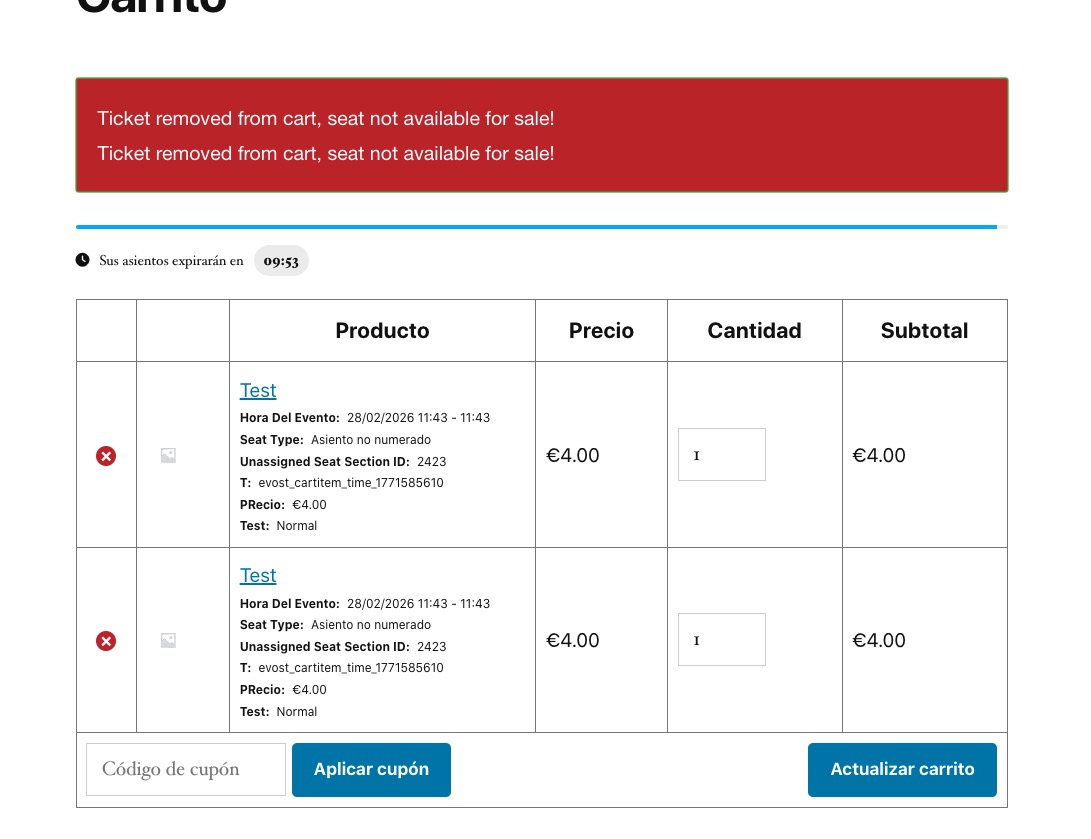Click the Producto column header
The width and height of the screenshot is (1091, 839).
coord(382,331)
